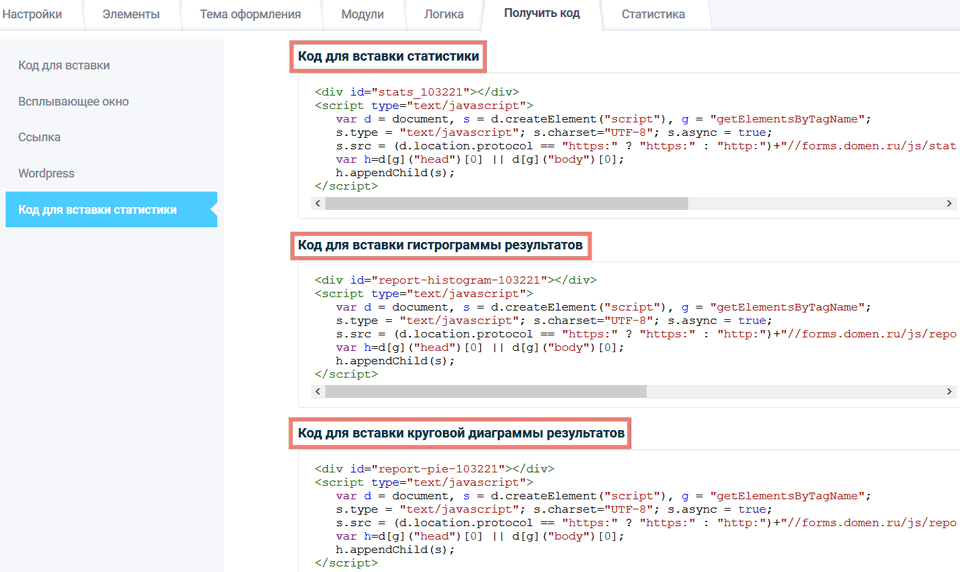The height and width of the screenshot is (572, 960).
Task: Open the Ссылка sidebar item
Action: pos(39,137)
